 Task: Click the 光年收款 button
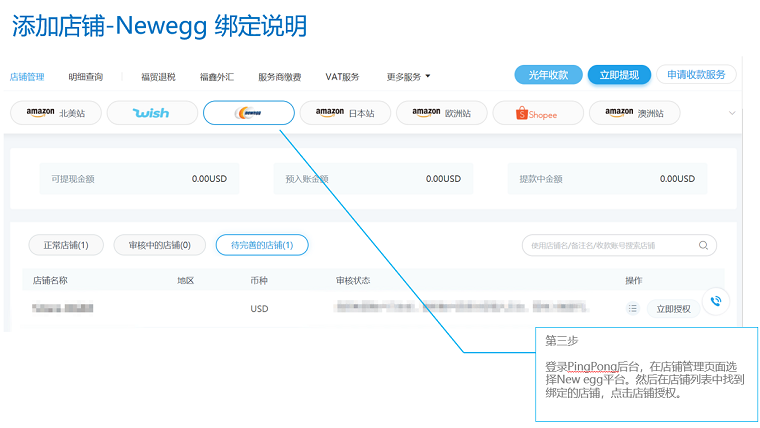(548, 75)
